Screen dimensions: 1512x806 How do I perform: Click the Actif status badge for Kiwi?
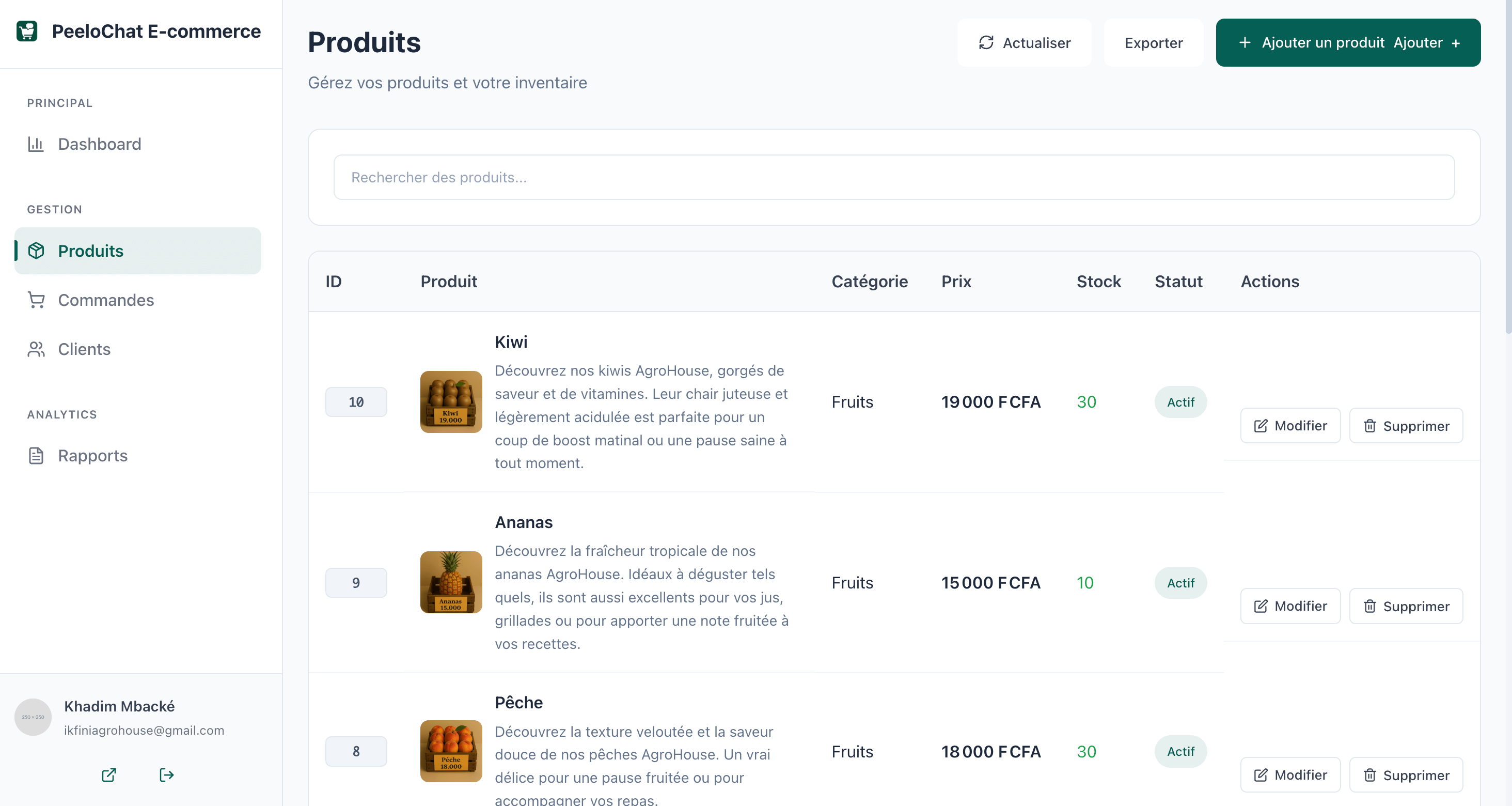pyautogui.click(x=1180, y=402)
